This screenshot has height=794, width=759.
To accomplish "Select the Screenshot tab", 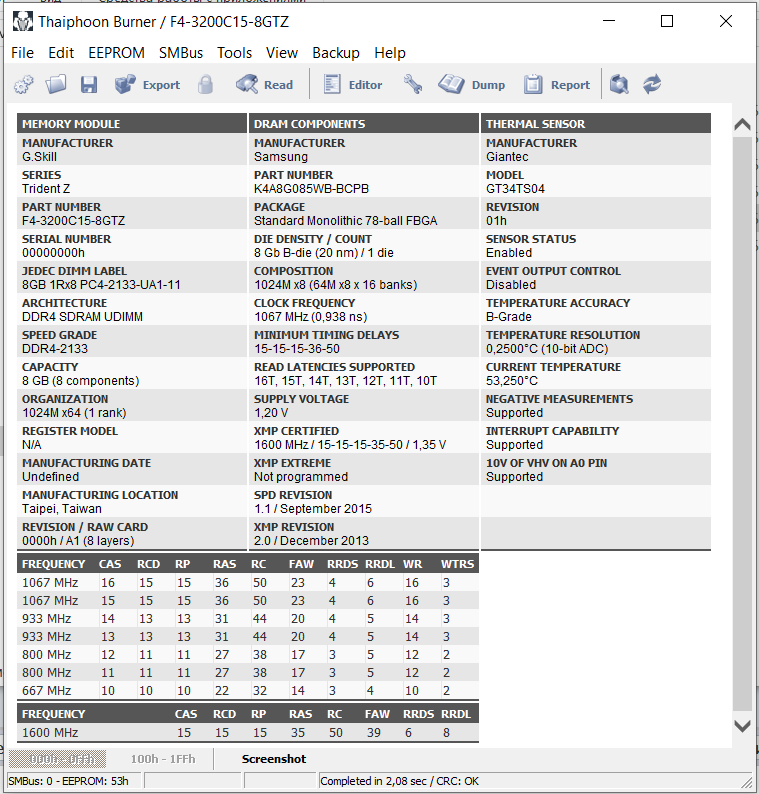I will pos(274,759).
